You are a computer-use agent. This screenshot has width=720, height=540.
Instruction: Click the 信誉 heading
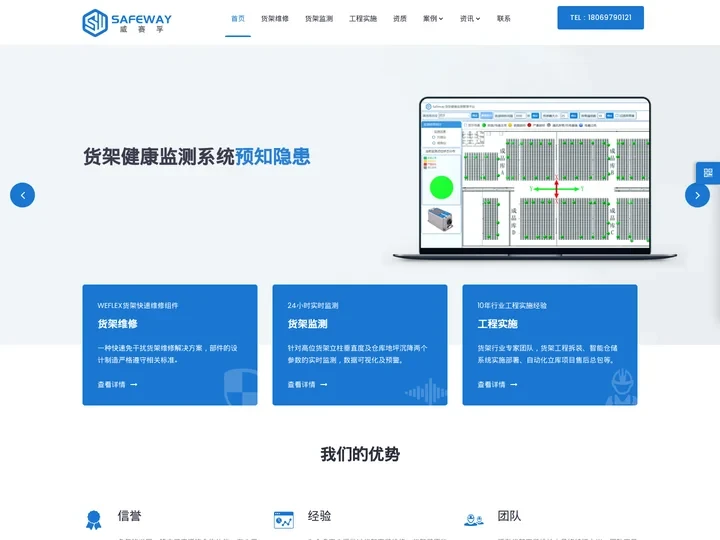coord(129,516)
